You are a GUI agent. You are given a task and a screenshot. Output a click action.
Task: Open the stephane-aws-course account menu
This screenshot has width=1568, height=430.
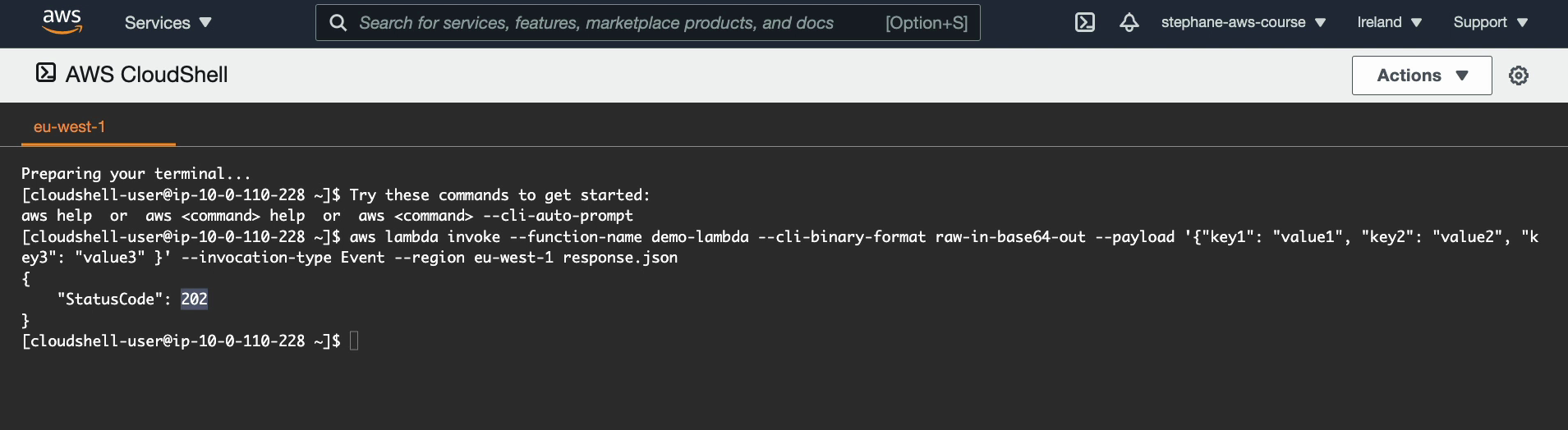click(1244, 22)
